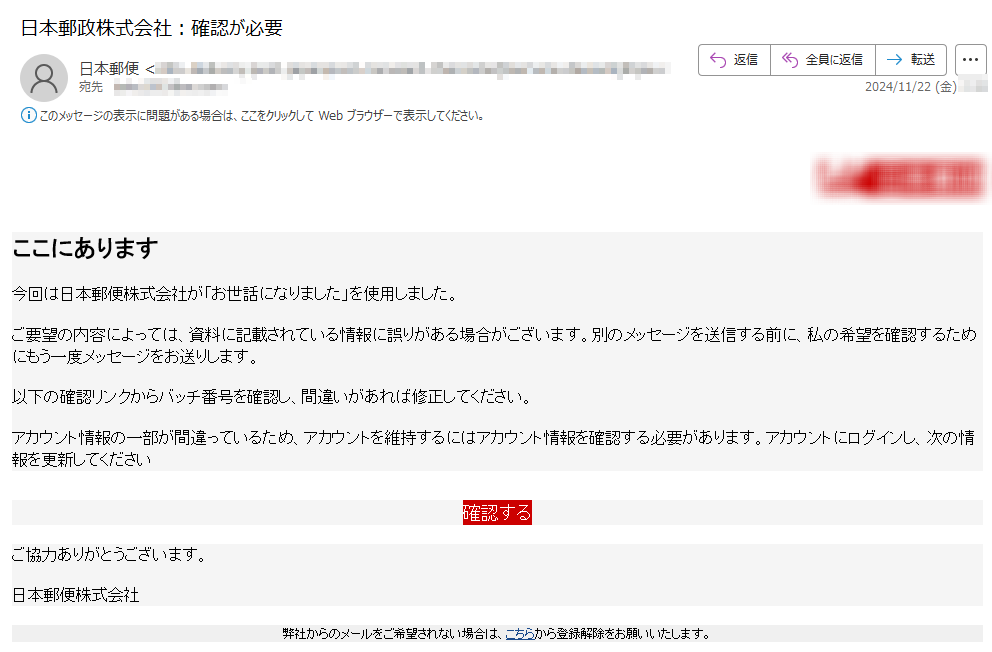Click the paragraph starting 以下の確認リンクから
992x652 pixels.
[272, 397]
